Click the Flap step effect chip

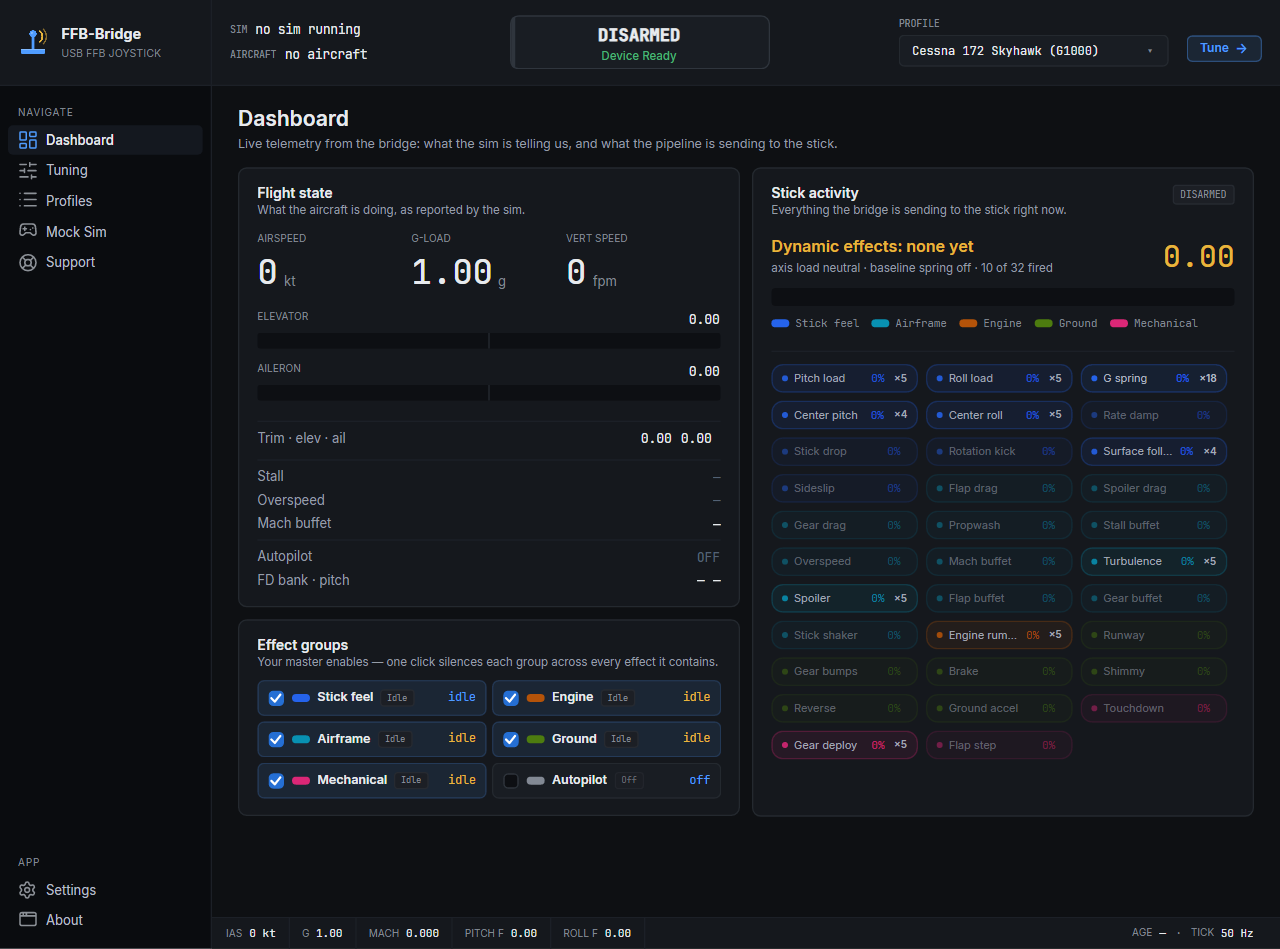click(x=999, y=745)
